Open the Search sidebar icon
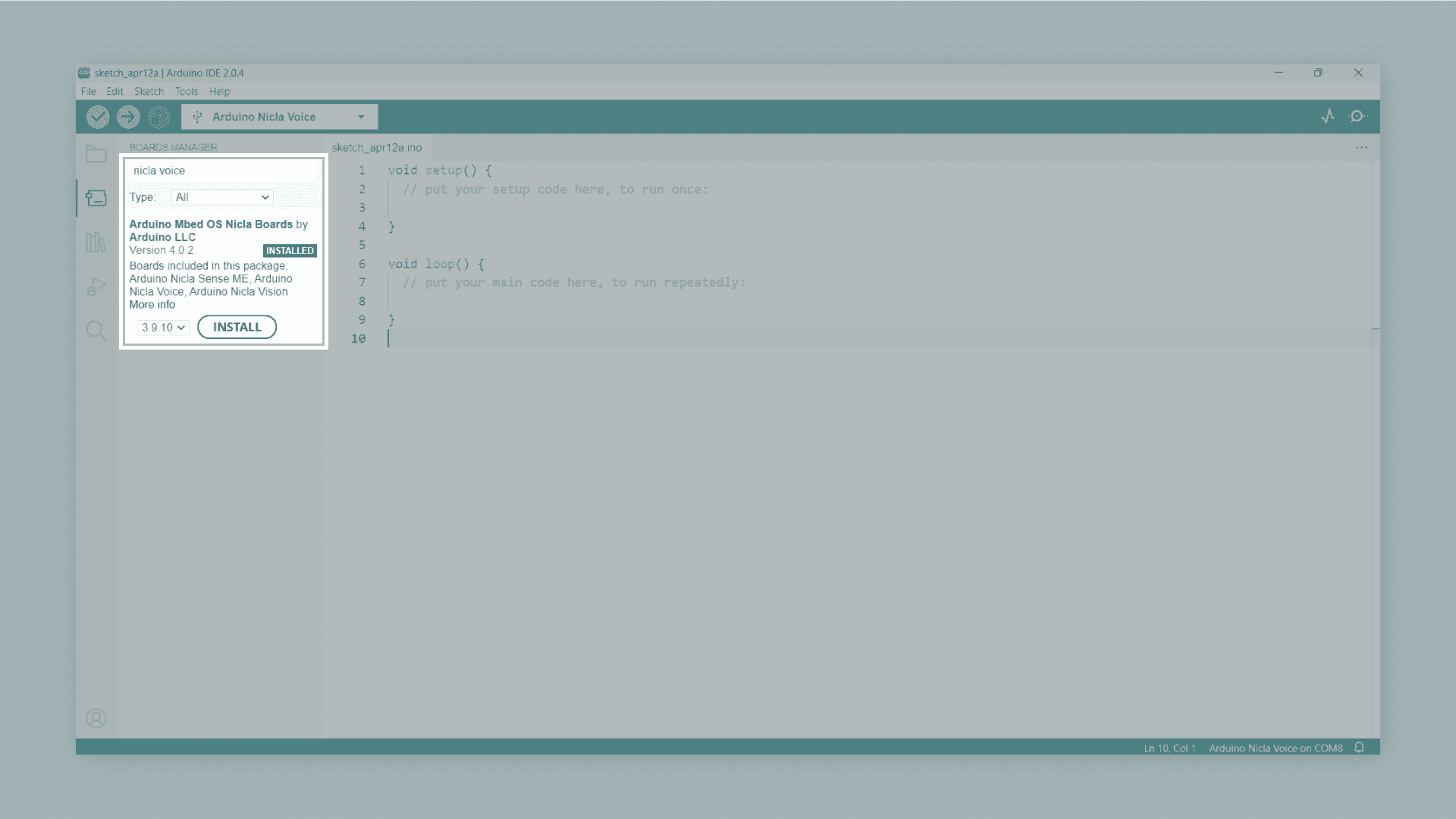Screen dimensions: 1456x819 96,331
